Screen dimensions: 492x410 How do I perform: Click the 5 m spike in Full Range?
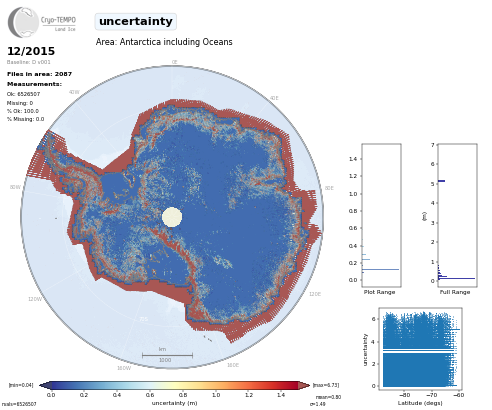point(442,181)
